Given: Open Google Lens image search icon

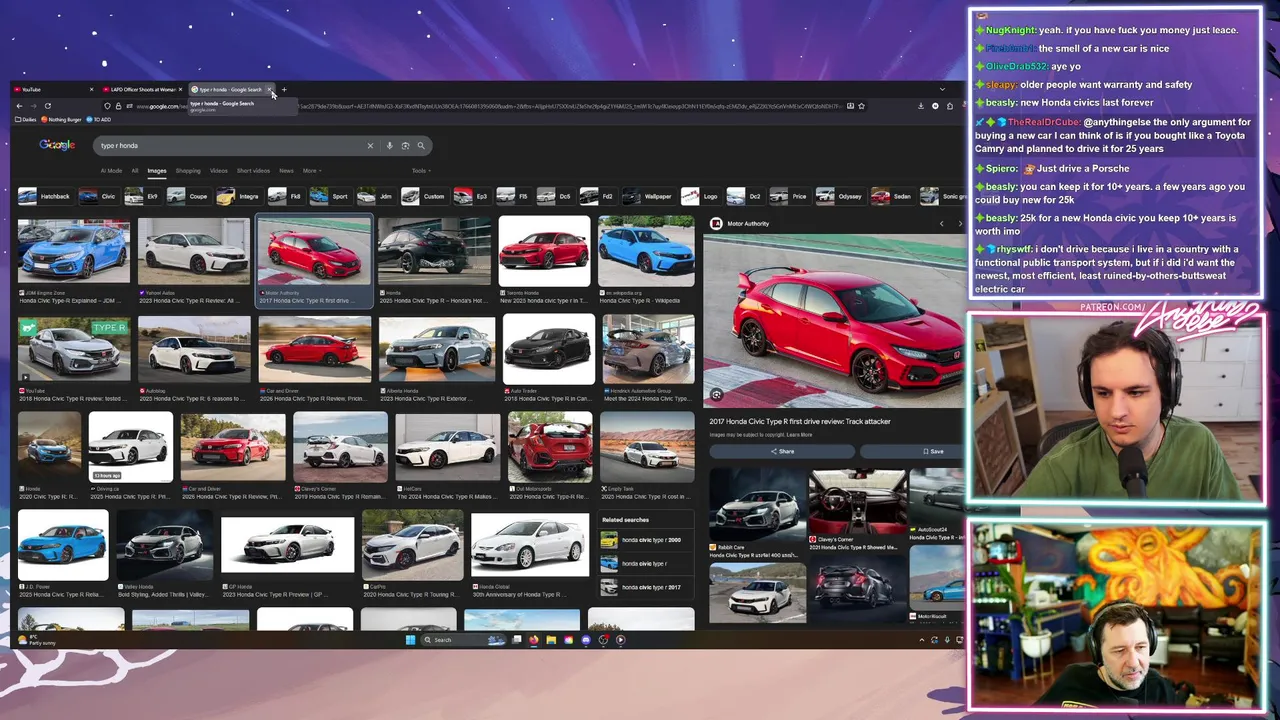Looking at the screenshot, I should (405, 146).
